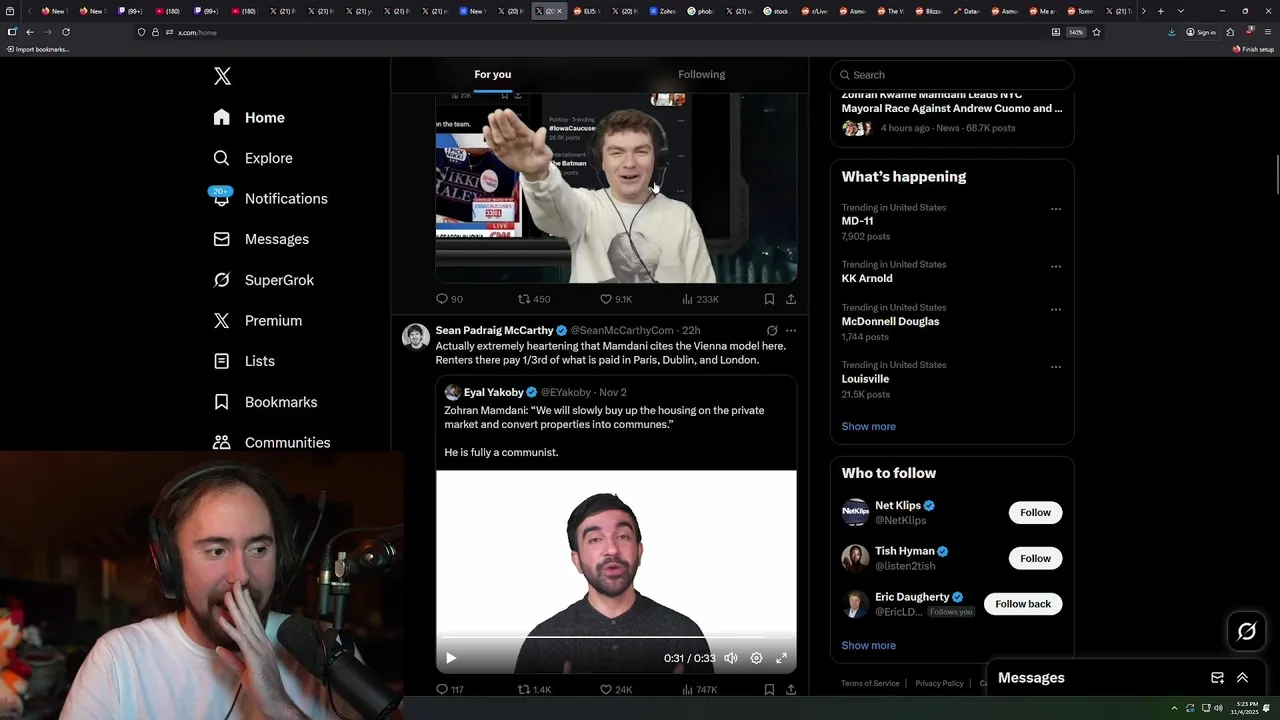Open Sean Padraig McCarthy's profile avatar

point(416,337)
